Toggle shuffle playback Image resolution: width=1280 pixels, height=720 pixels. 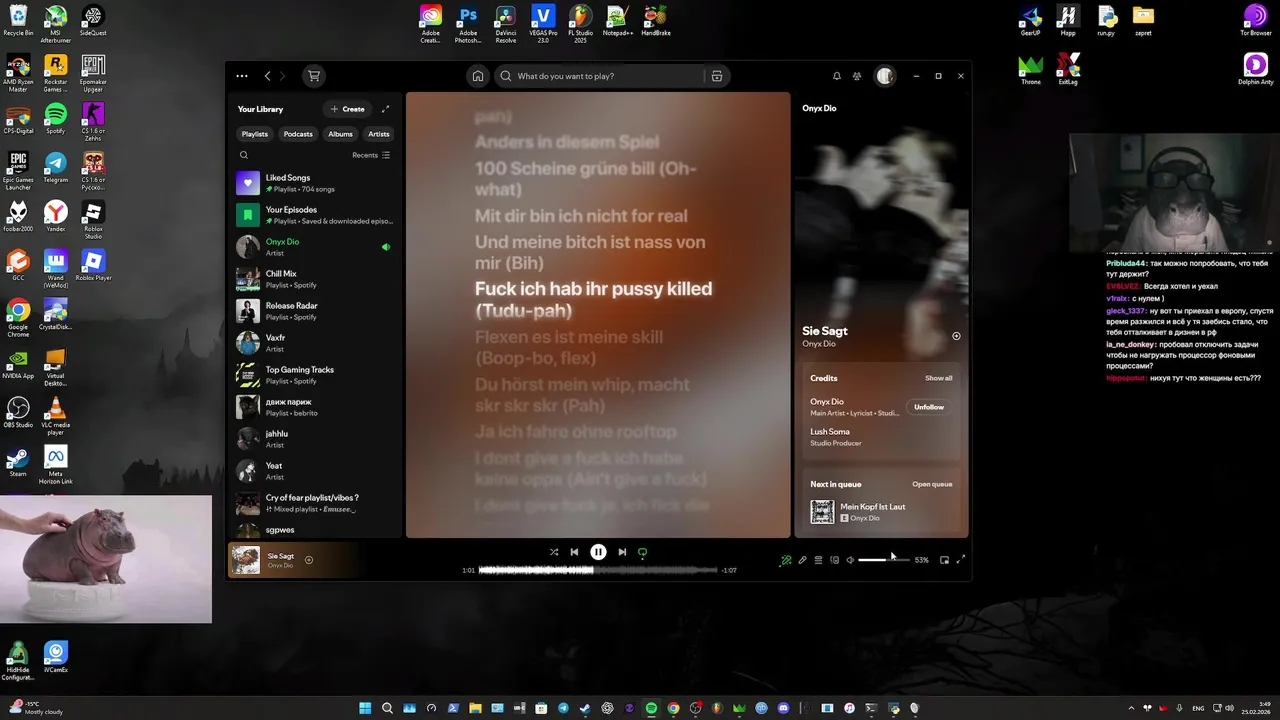pos(554,552)
